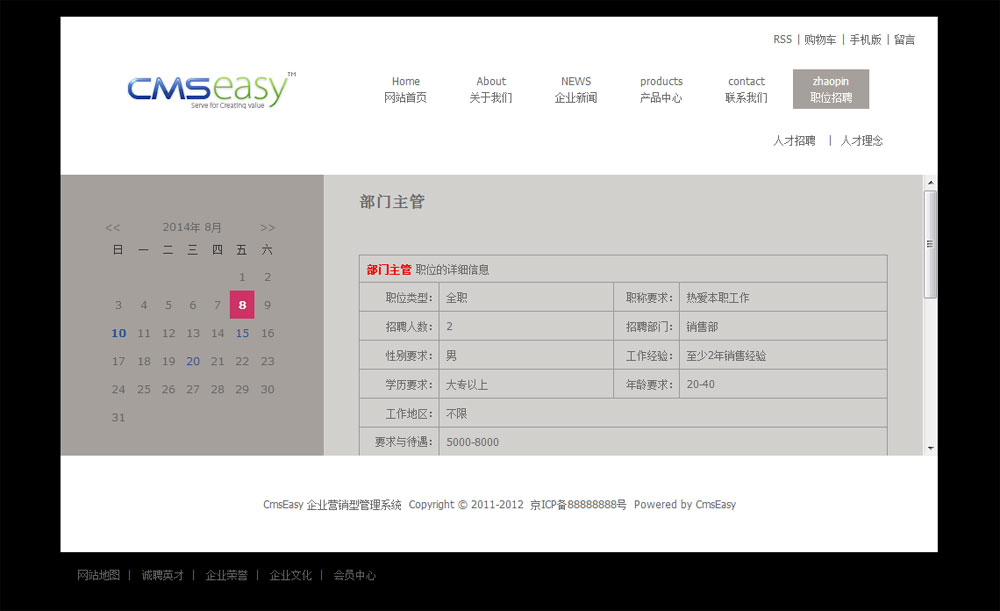Open the 购物车 shopping cart link

coord(820,40)
